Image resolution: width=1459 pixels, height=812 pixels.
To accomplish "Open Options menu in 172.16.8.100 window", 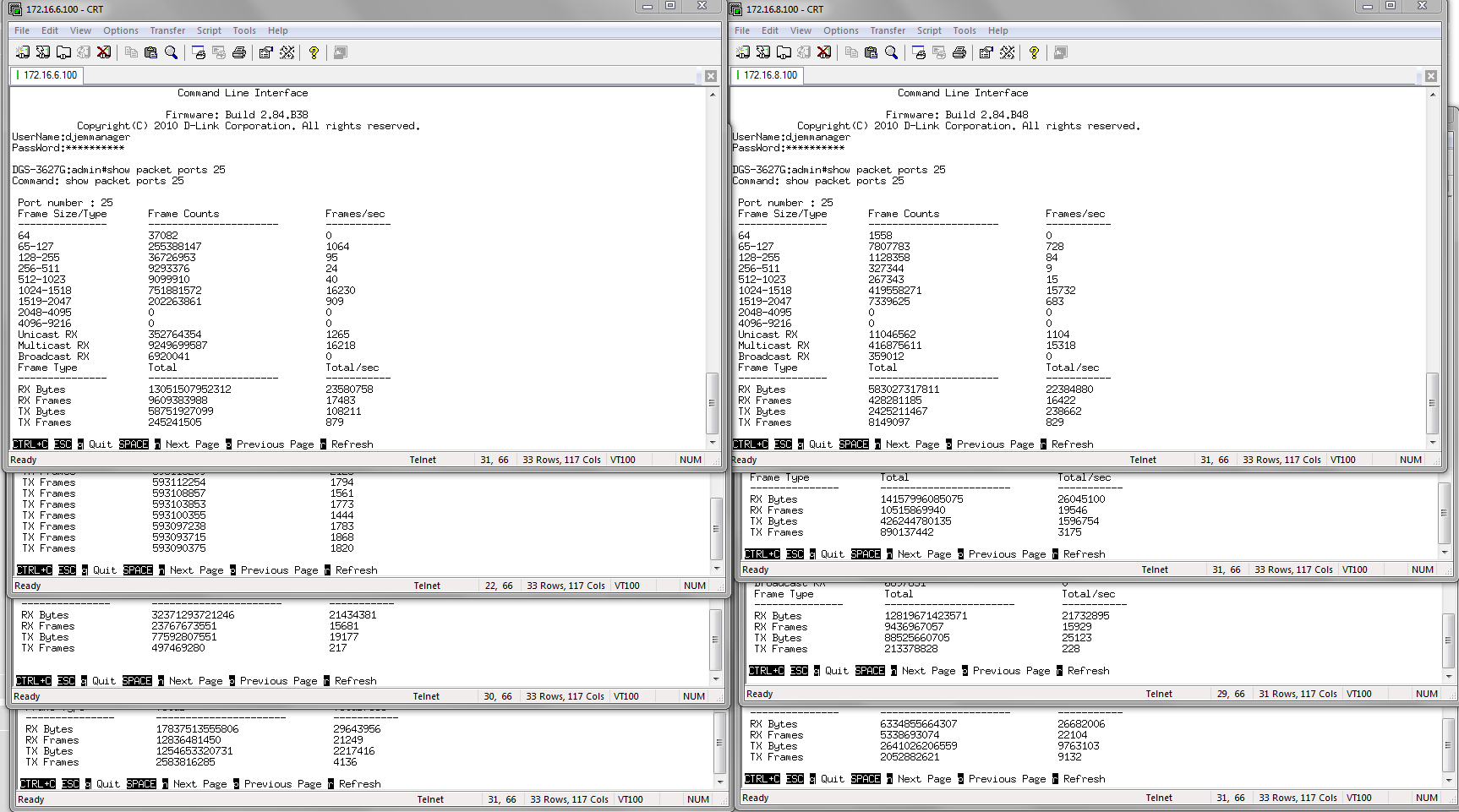I will 841,30.
